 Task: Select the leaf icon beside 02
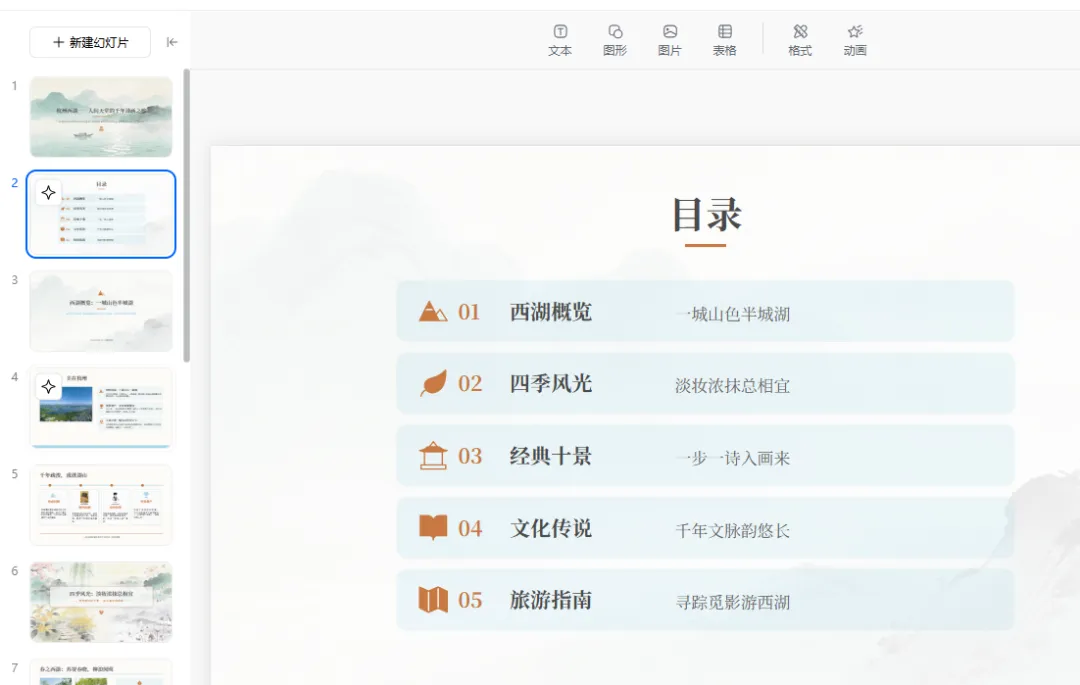click(x=433, y=383)
